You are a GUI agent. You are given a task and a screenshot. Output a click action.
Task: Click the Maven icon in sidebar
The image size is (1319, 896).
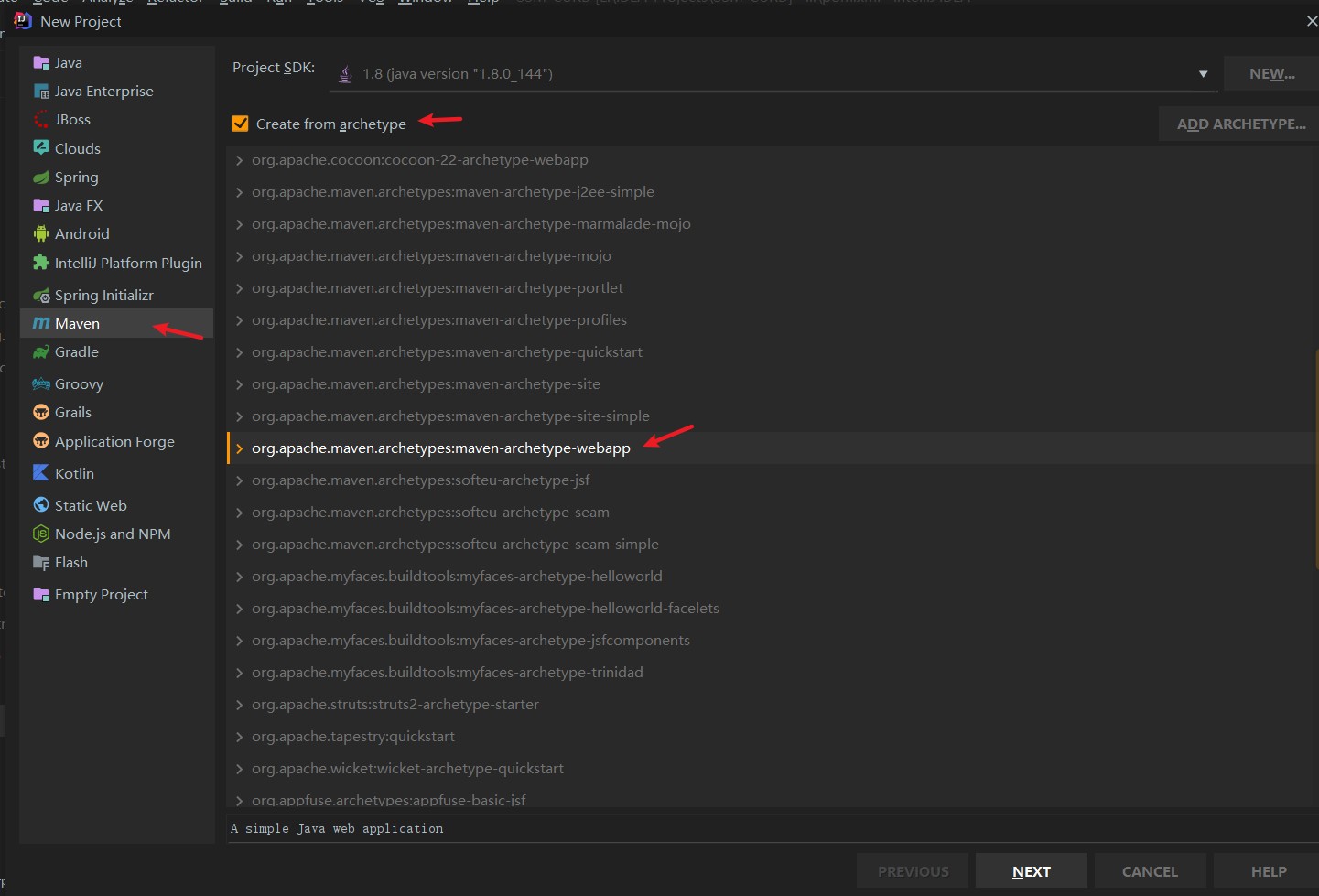click(x=41, y=323)
